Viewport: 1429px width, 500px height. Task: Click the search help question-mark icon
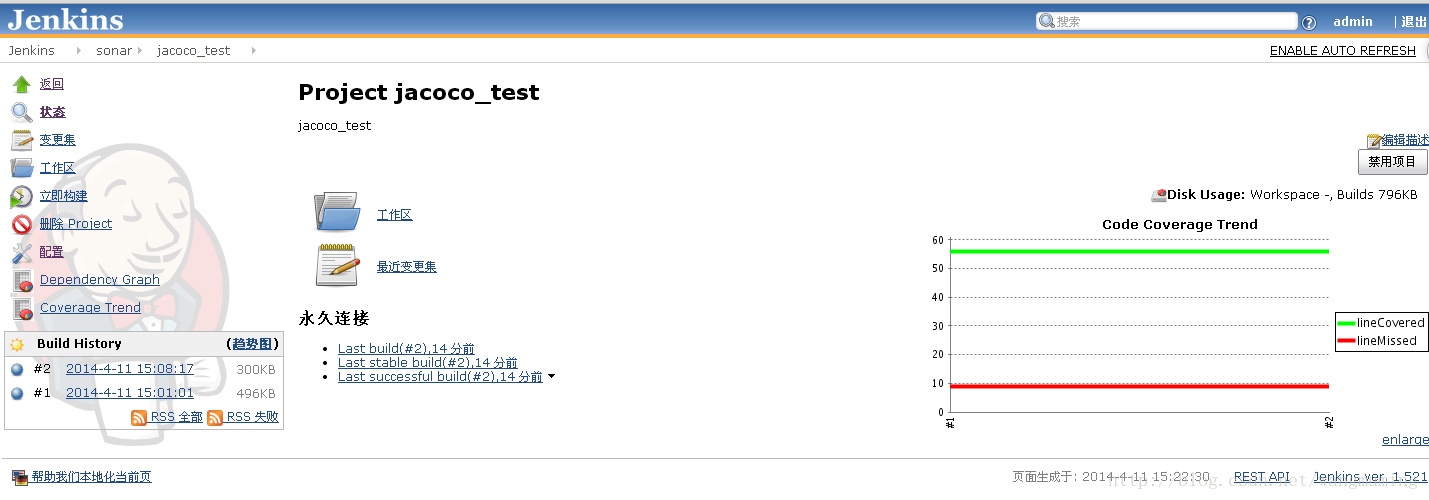[x=1309, y=22]
